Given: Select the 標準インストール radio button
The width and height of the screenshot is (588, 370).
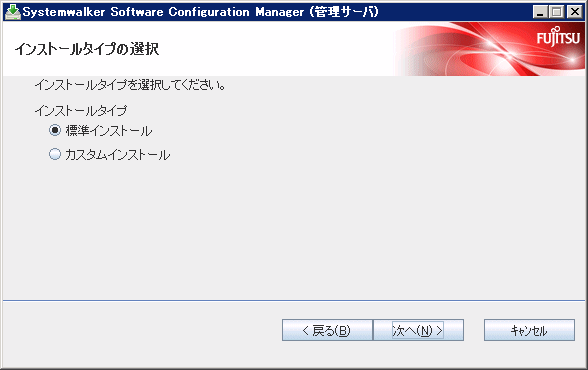Looking at the screenshot, I should click(55, 130).
